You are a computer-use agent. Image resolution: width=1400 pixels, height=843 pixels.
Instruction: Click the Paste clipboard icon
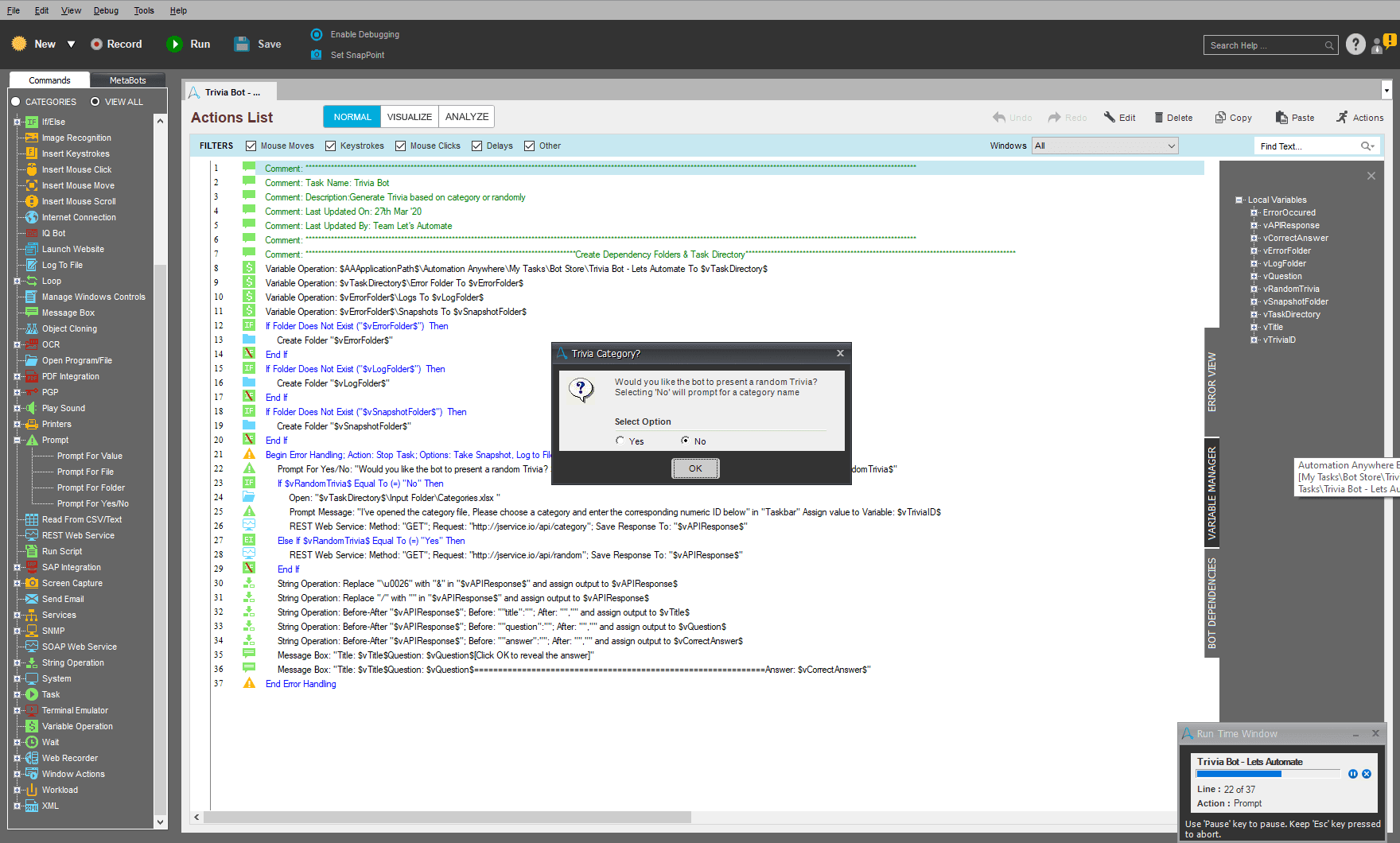[1281, 118]
